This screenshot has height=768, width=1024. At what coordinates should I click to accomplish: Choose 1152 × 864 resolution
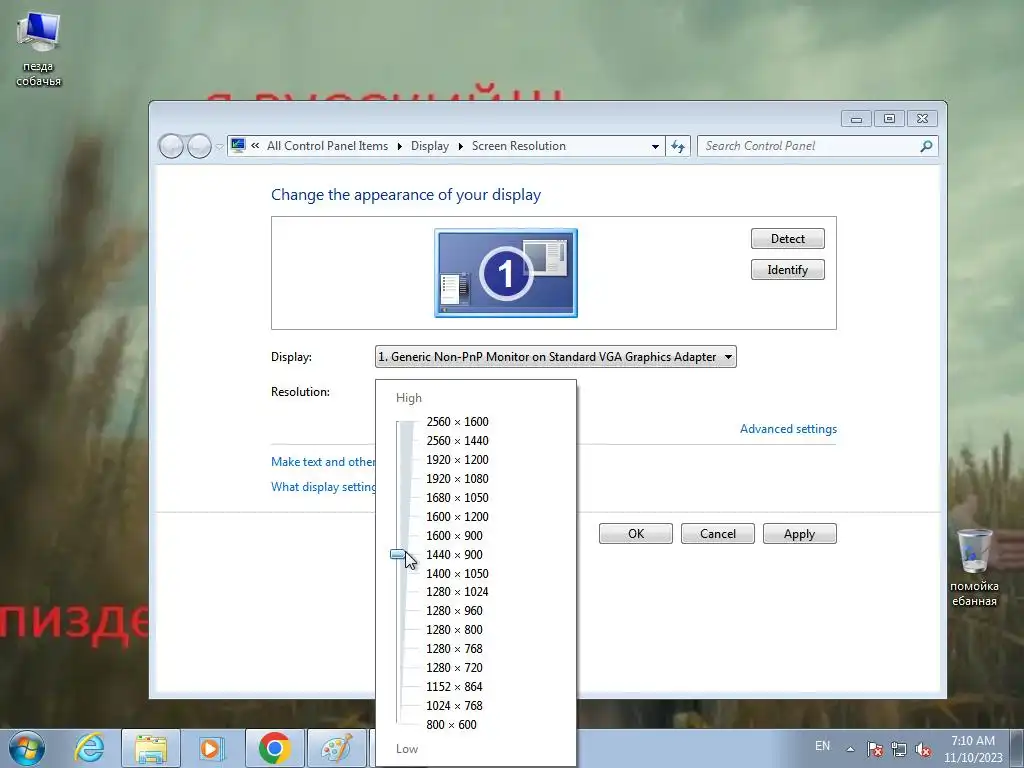click(x=455, y=686)
